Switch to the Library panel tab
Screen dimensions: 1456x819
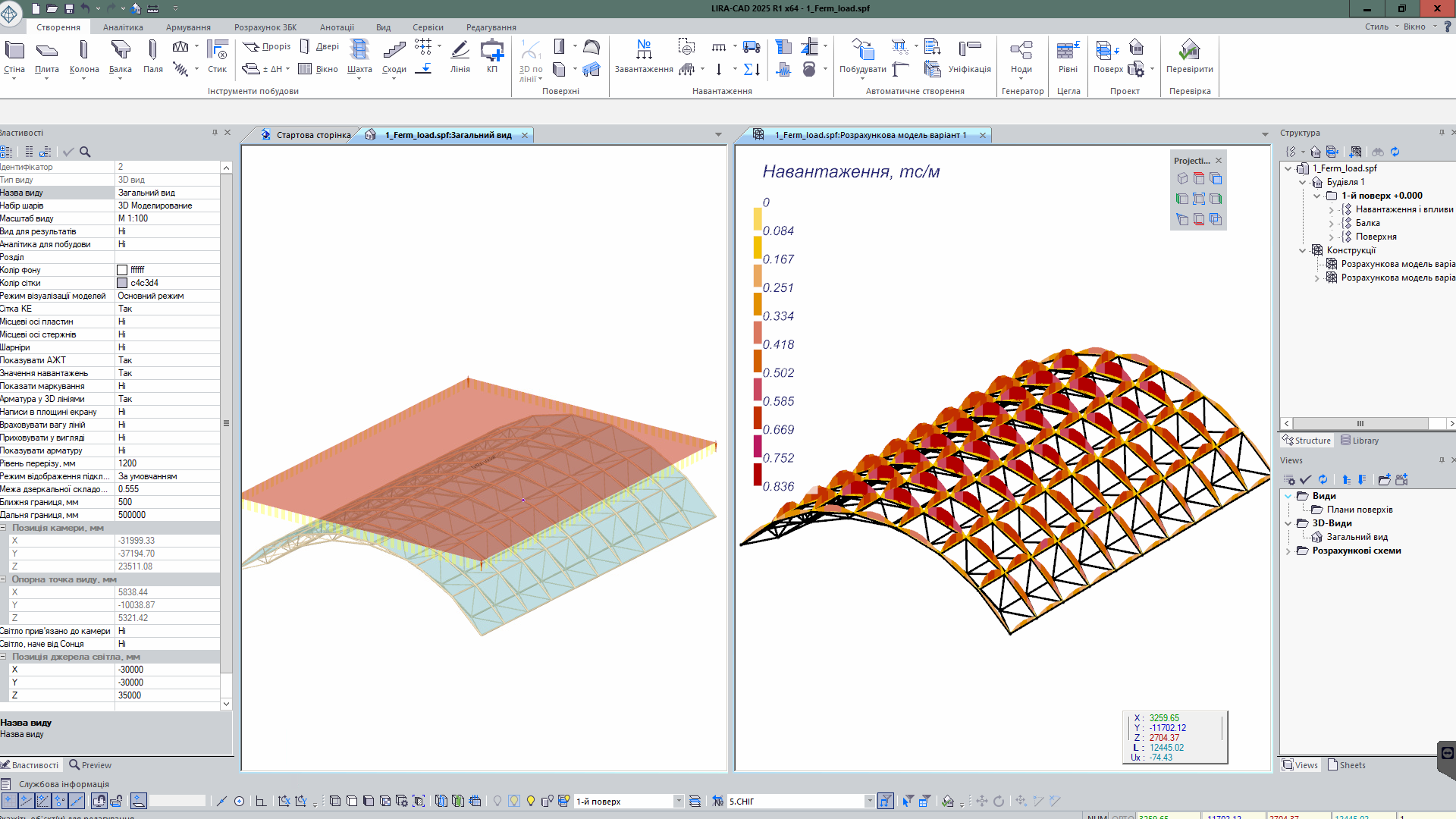[1359, 441]
